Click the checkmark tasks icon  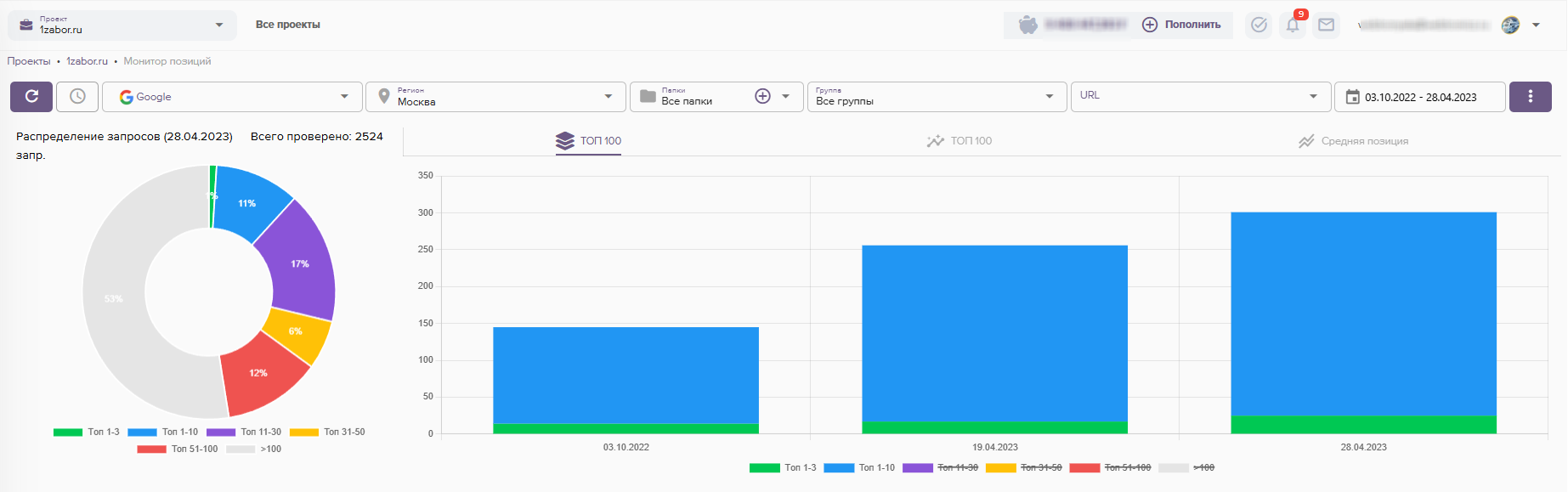pos(1259,25)
